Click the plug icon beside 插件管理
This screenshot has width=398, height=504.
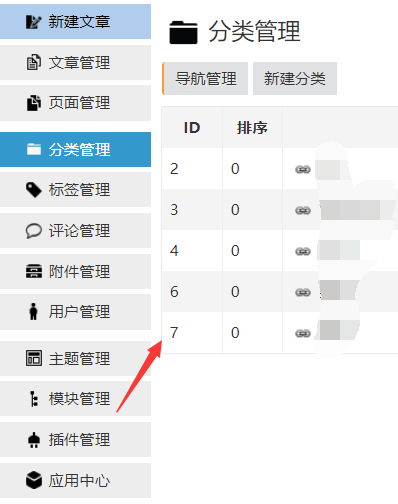coord(34,440)
